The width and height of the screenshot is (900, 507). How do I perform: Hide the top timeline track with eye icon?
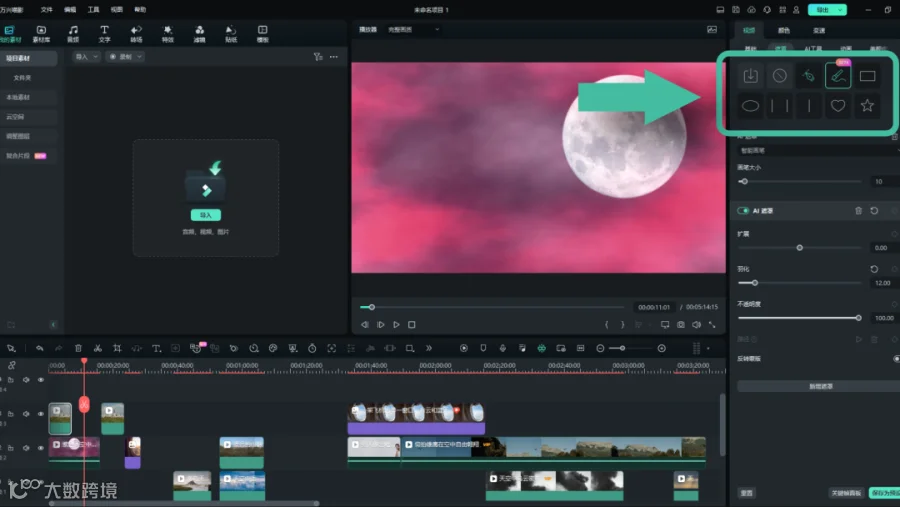(x=41, y=380)
